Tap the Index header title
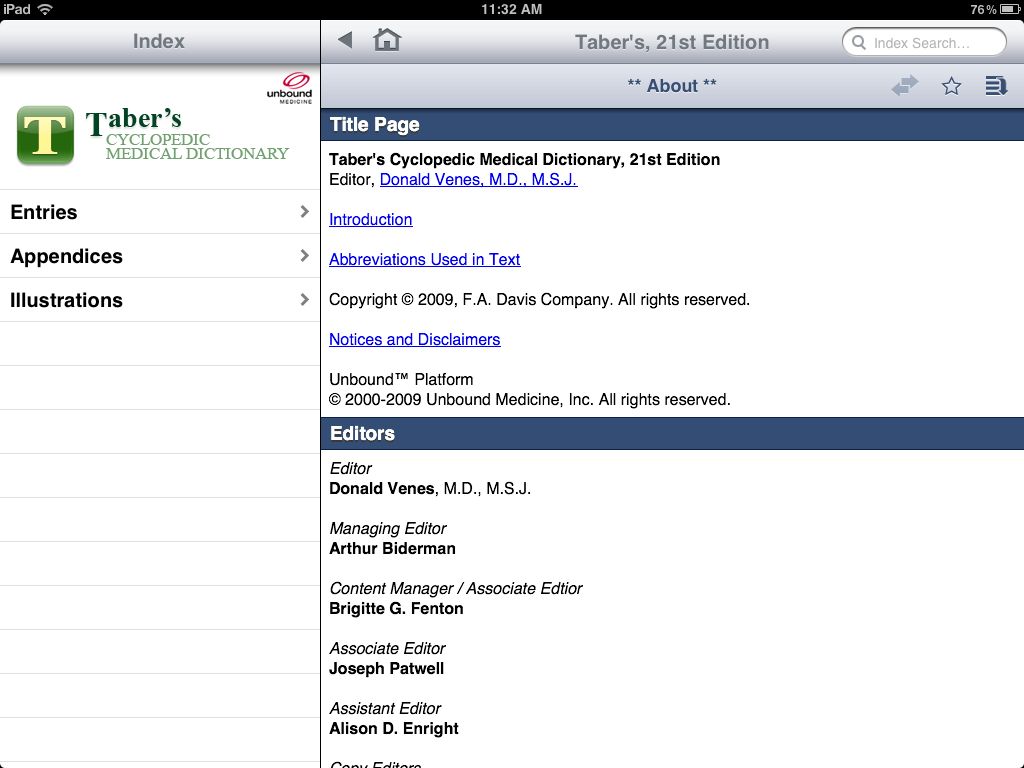This screenshot has width=1024, height=768. 159,41
